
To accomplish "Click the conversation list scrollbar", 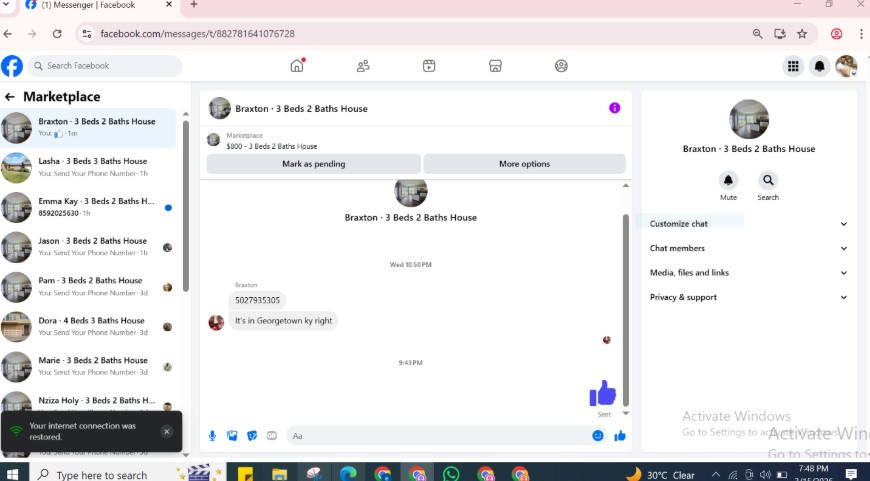I will point(186,205).
